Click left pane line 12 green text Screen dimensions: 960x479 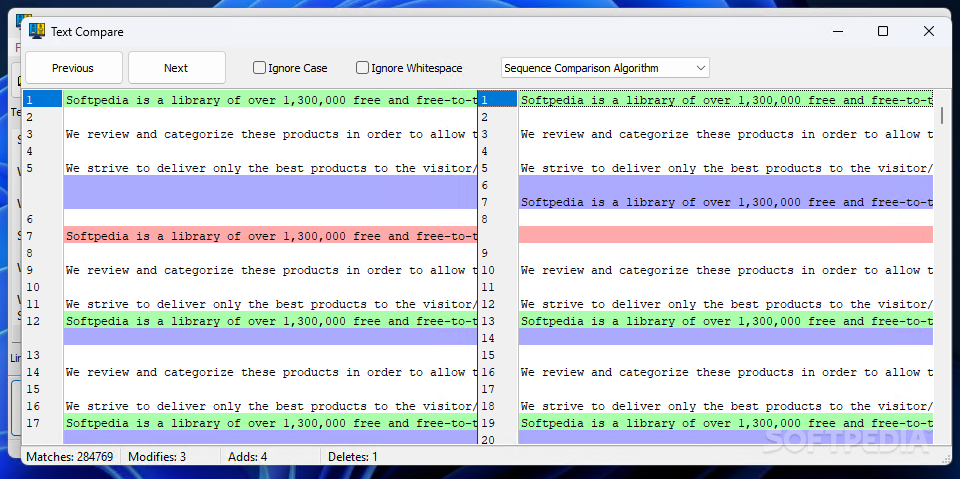[x=271, y=320]
